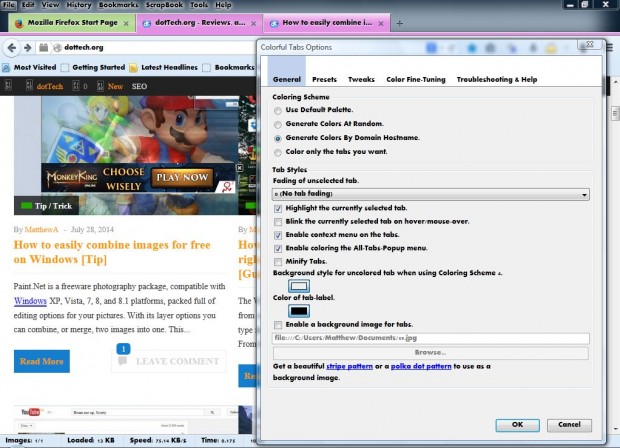Open the Help menu

click(x=223, y=5)
